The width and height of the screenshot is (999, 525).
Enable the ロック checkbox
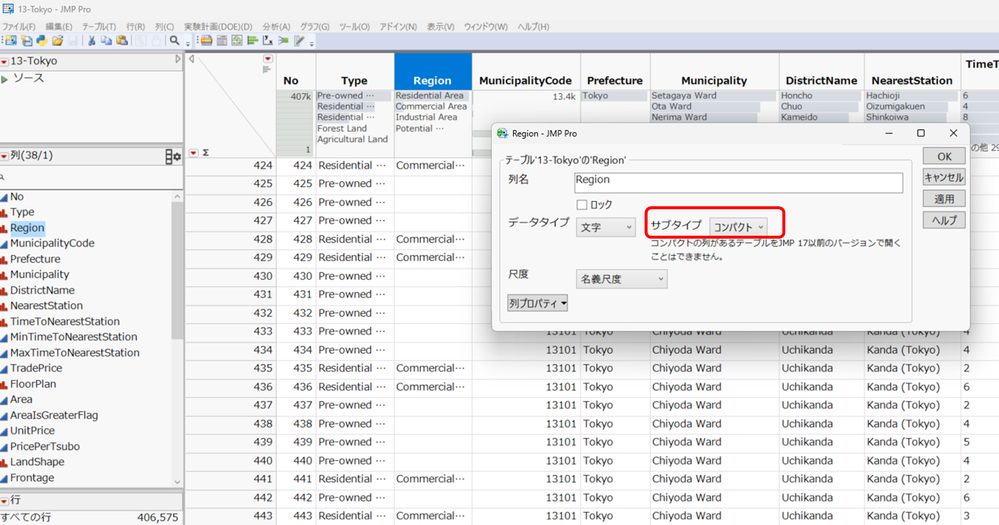(582, 205)
